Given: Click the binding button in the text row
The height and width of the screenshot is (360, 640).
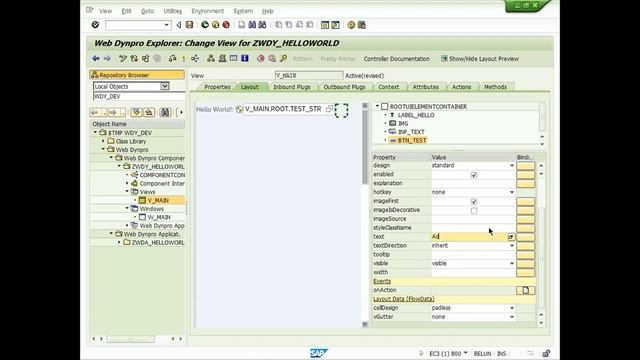Looking at the screenshot, I should coord(525,237).
